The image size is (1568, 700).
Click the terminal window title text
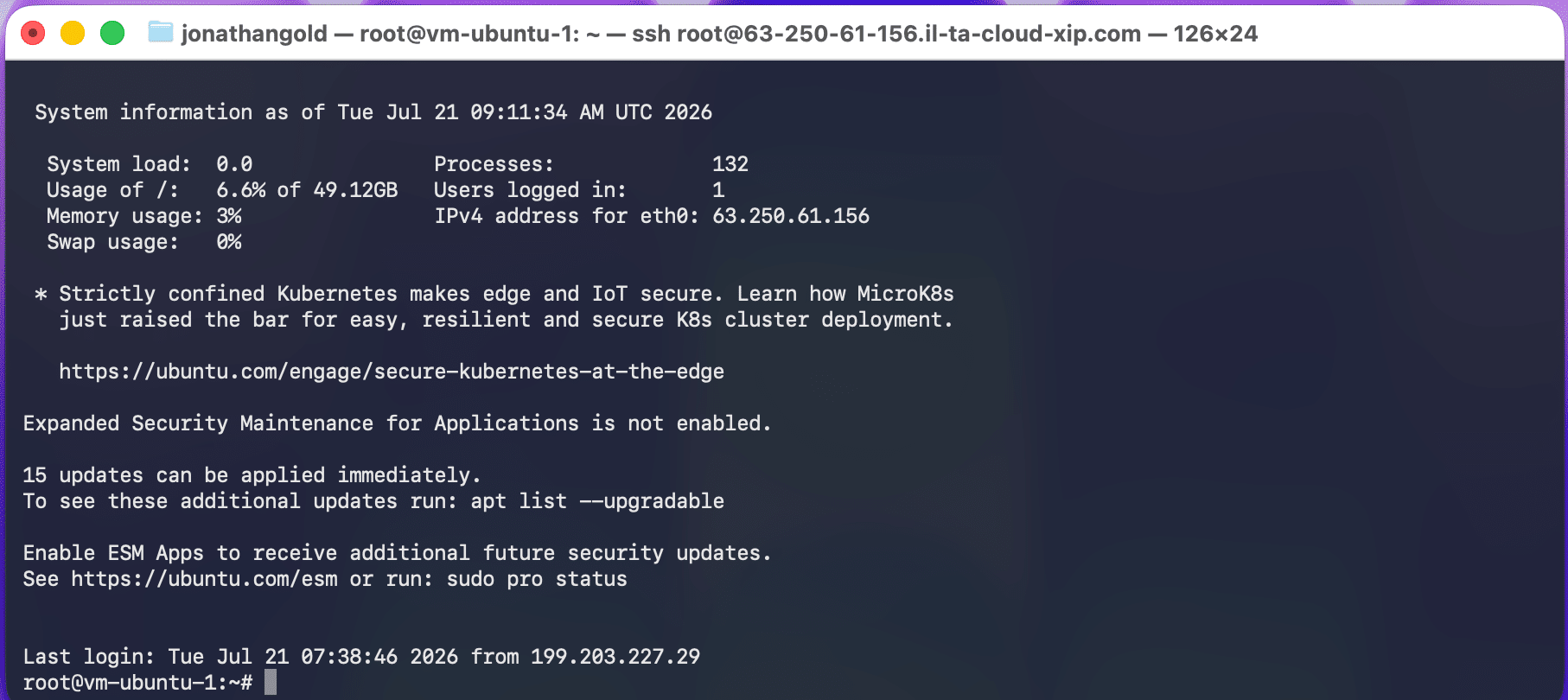[x=719, y=34]
